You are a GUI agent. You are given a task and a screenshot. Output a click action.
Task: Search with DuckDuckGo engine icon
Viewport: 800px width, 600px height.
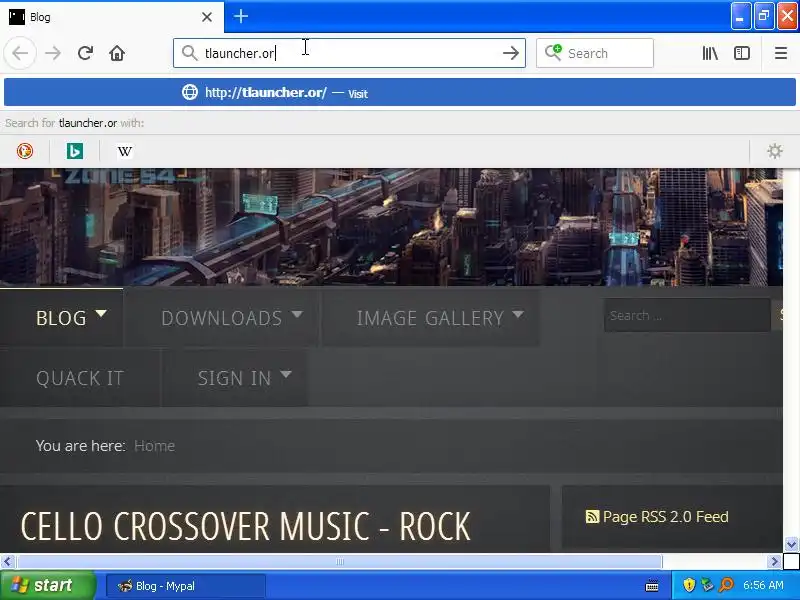coord(25,151)
